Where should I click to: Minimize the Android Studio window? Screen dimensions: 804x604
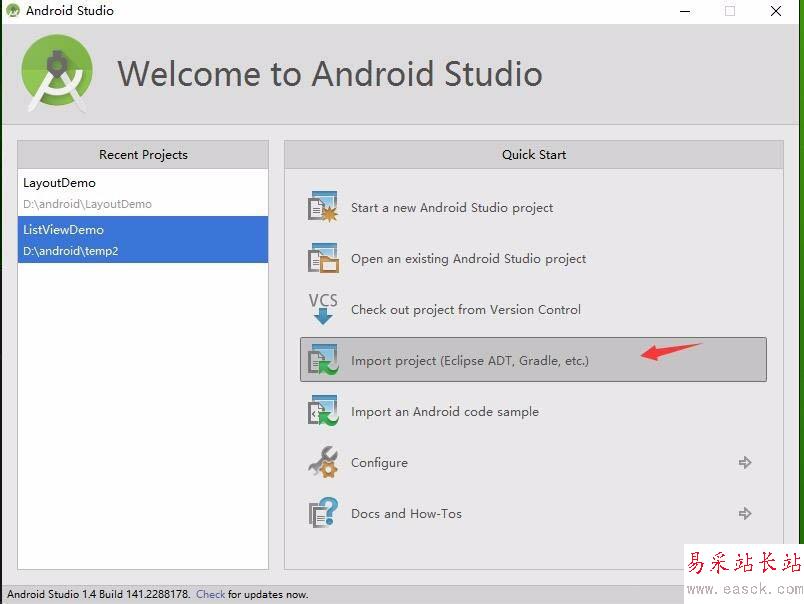pyautogui.click(x=685, y=11)
